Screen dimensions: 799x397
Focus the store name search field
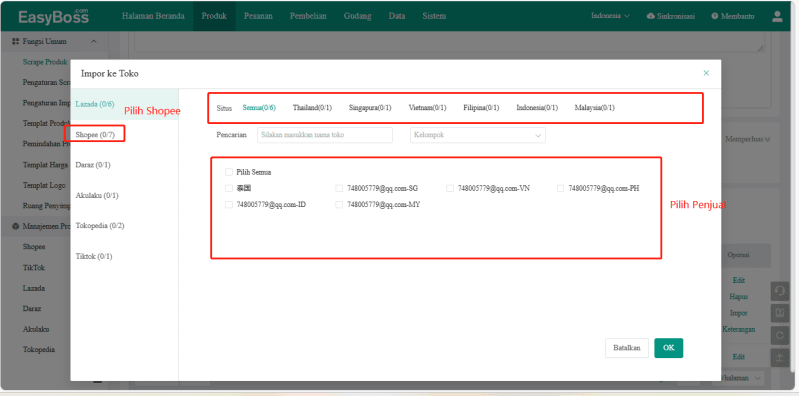click(x=325, y=135)
